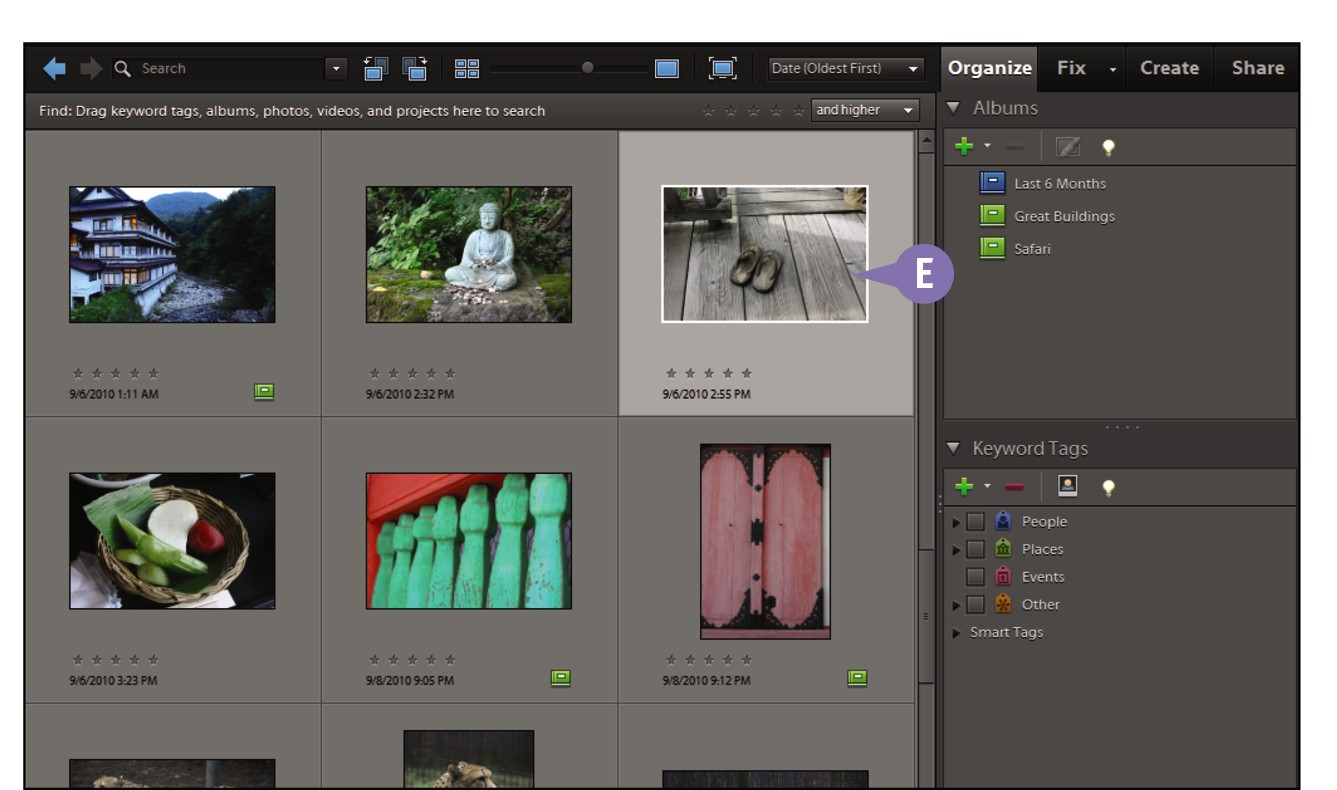Select the green posts photo thumbnail

point(469,541)
